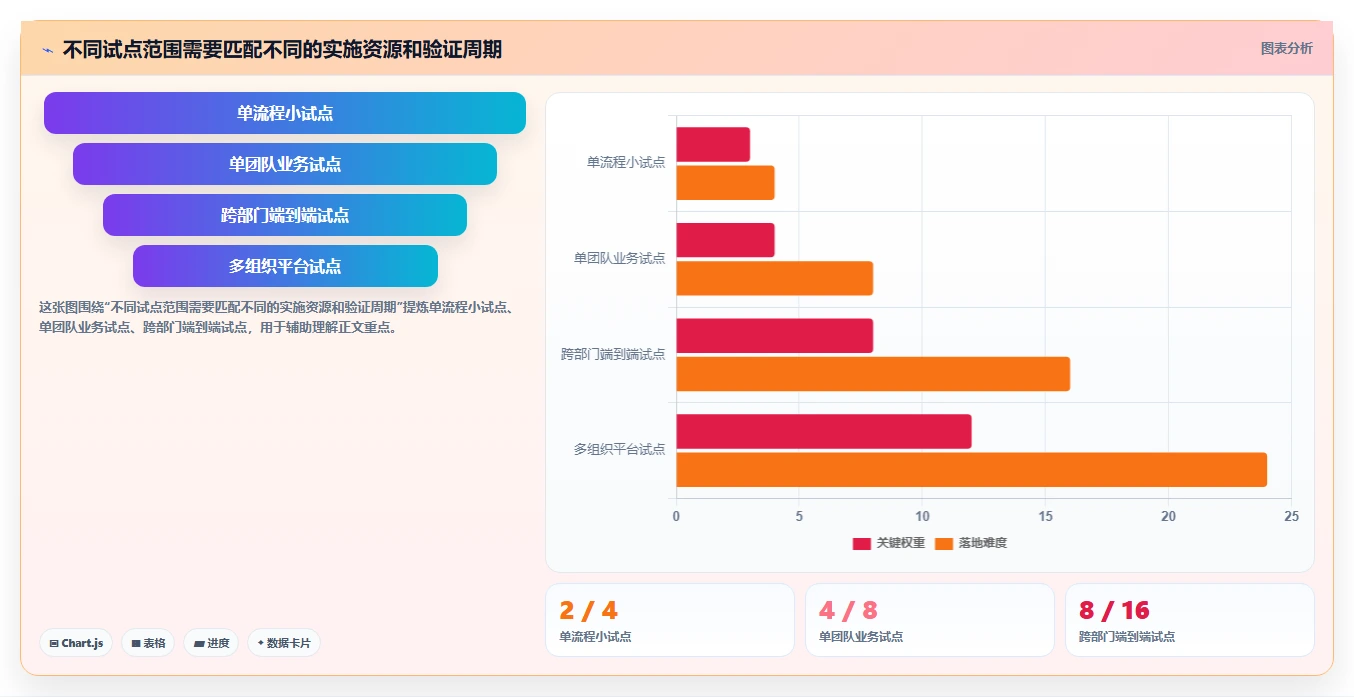
Task: Click the 图表分析 label in header
Action: point(1286,48)
